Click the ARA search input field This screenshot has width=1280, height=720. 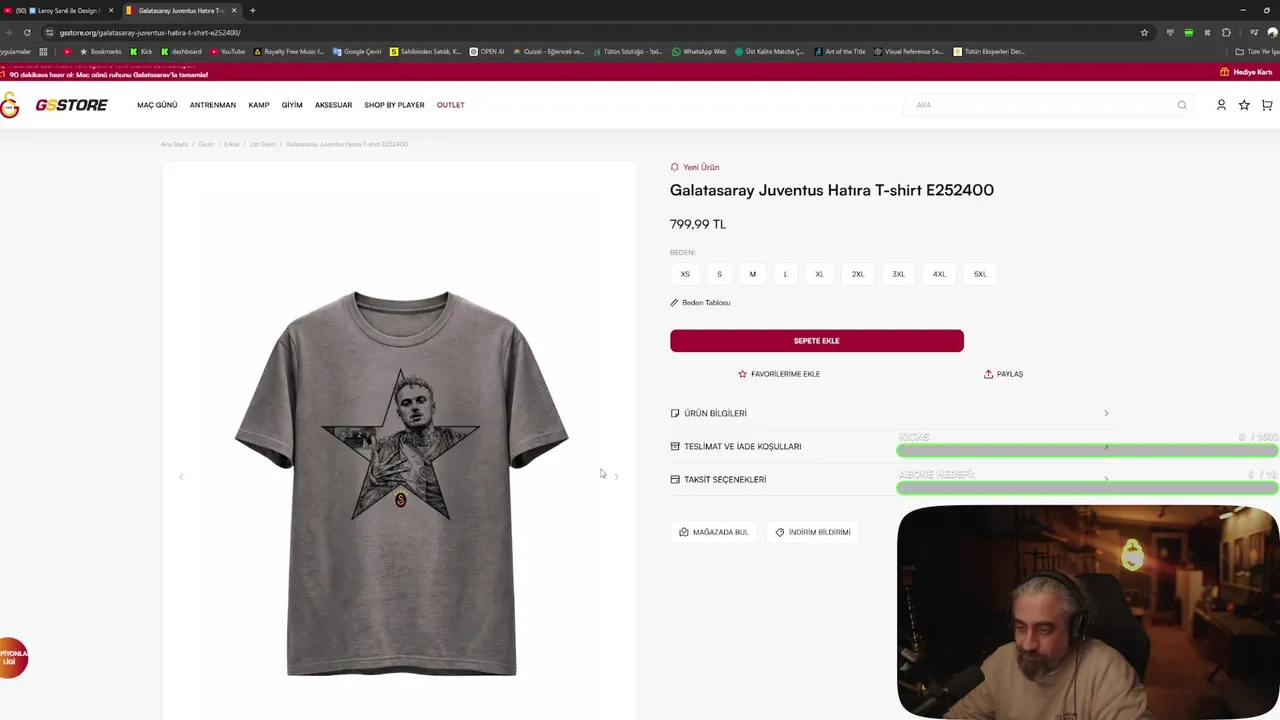pos(1040,105)
